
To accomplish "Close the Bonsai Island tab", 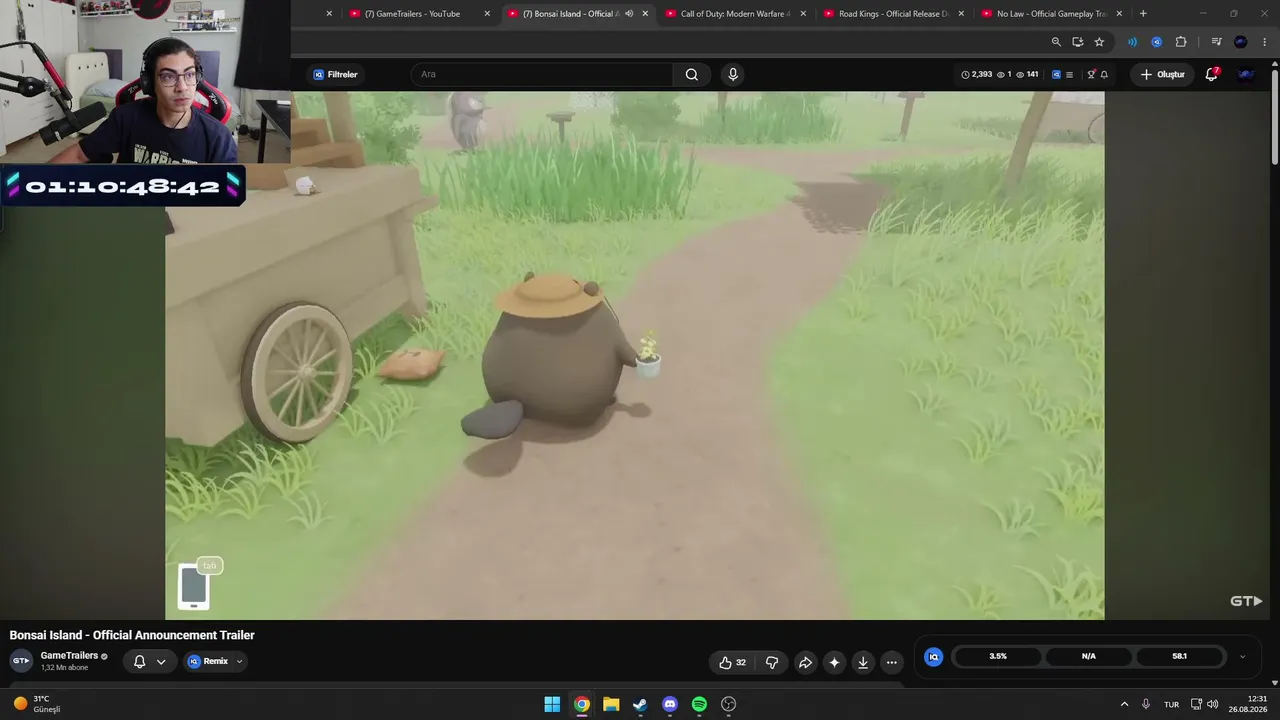I will 645,13.
